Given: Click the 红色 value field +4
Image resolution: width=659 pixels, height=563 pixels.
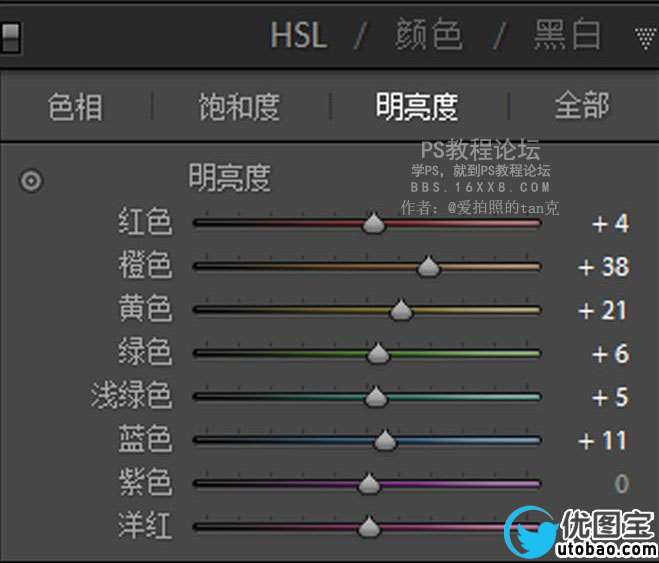Looking at the screenshot, I should [610, 224].
